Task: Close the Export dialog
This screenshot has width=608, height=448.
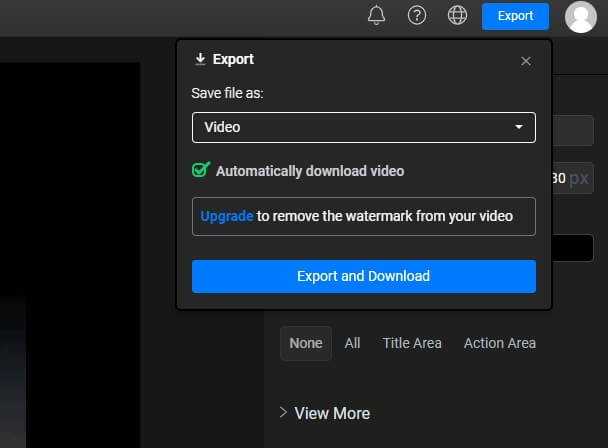Action: click(x=526, y=61)
